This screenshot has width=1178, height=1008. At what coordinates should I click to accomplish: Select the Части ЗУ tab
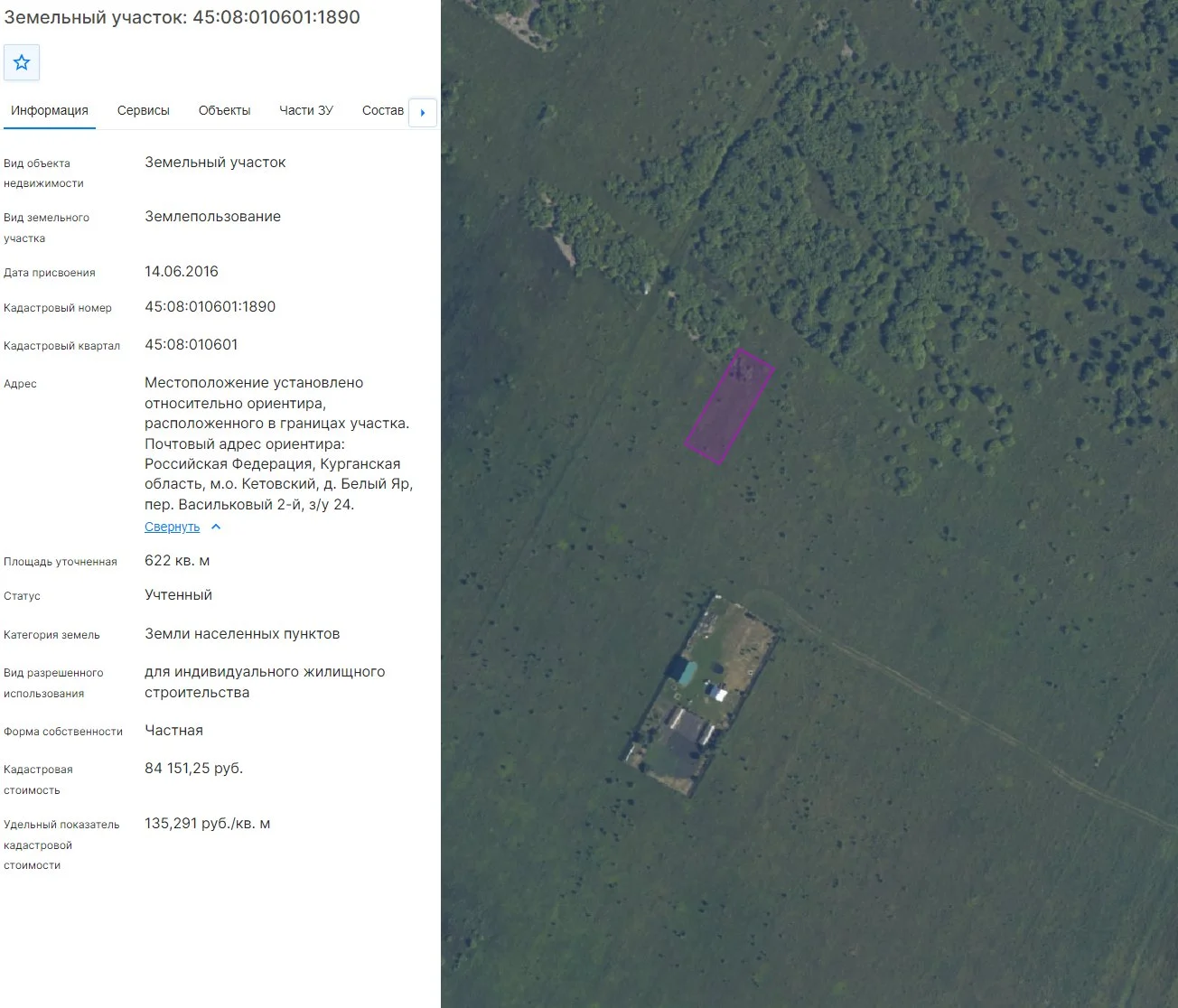(x=306, y=110)
